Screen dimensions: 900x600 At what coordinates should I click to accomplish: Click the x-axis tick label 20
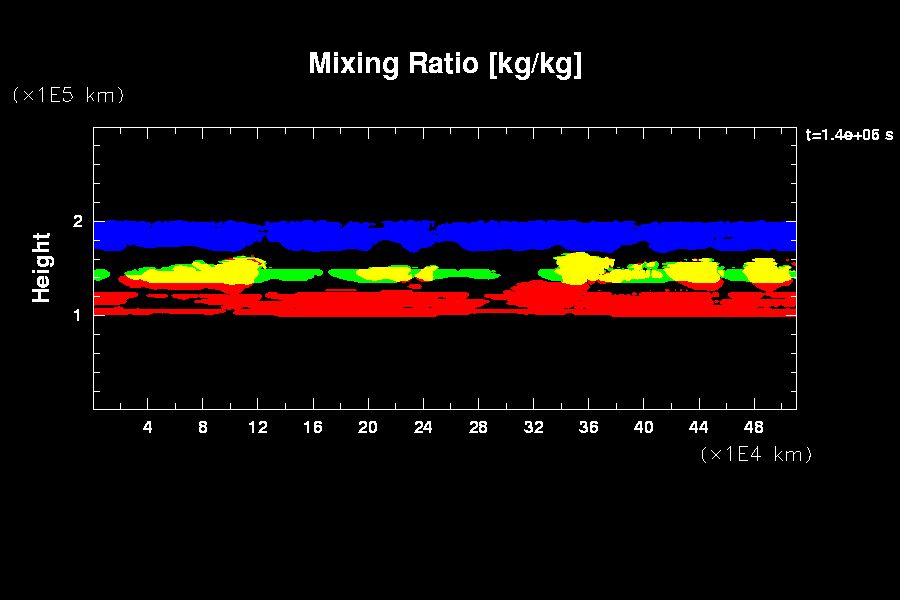(x=368, y=427)
